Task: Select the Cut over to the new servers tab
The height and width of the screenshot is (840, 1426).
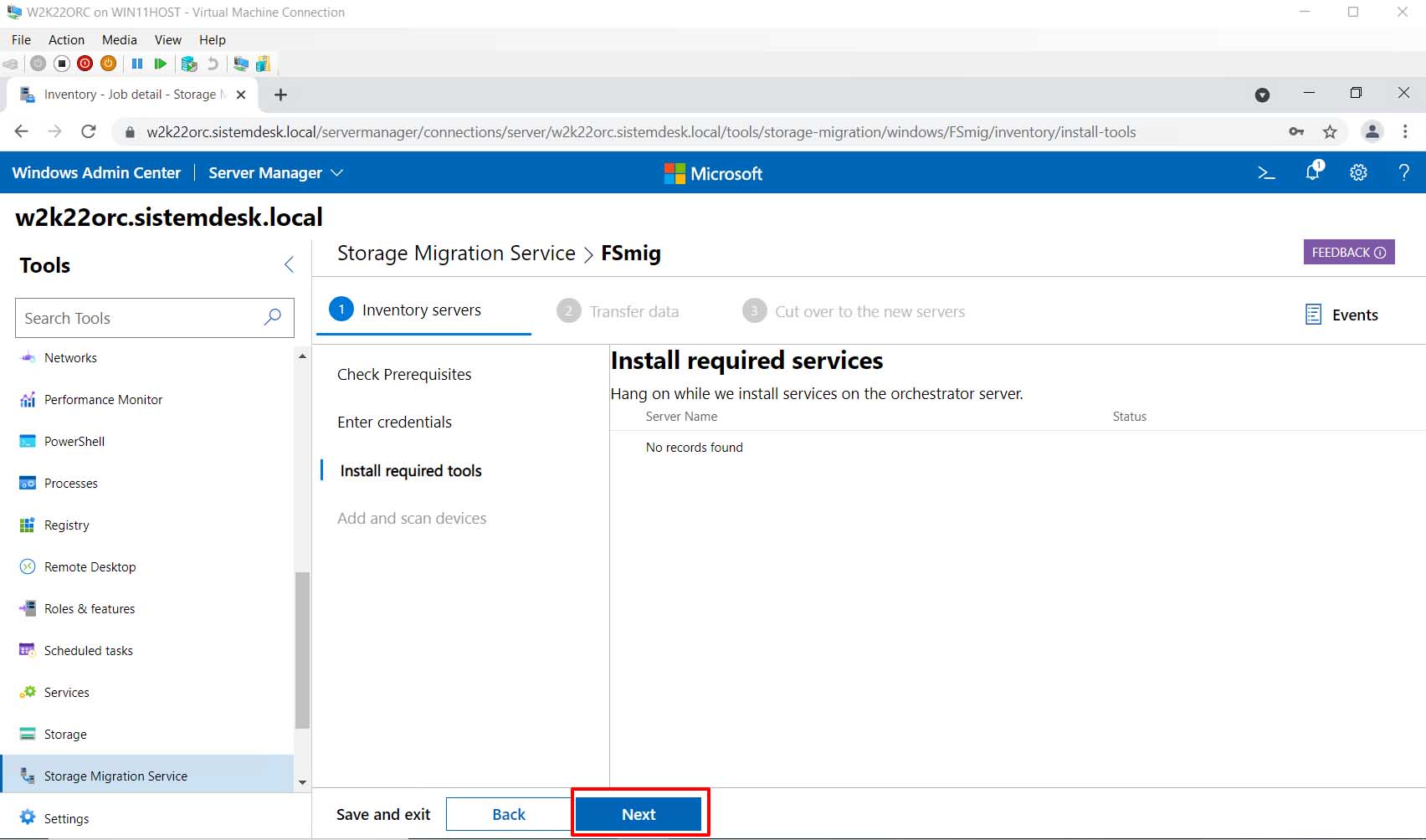Action: click(x=854, y=311)
